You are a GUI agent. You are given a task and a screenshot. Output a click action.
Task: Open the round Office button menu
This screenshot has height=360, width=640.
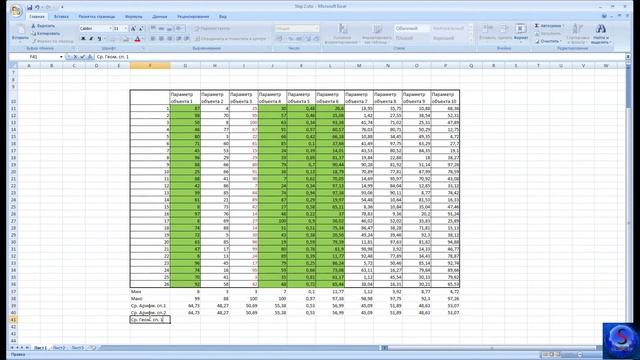[16, 10]
